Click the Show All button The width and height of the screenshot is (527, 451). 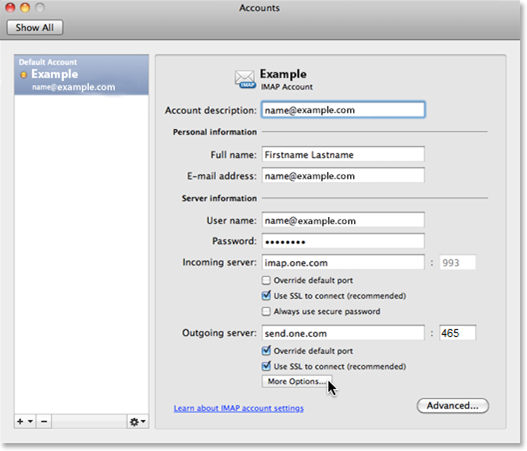pos(35,28)
